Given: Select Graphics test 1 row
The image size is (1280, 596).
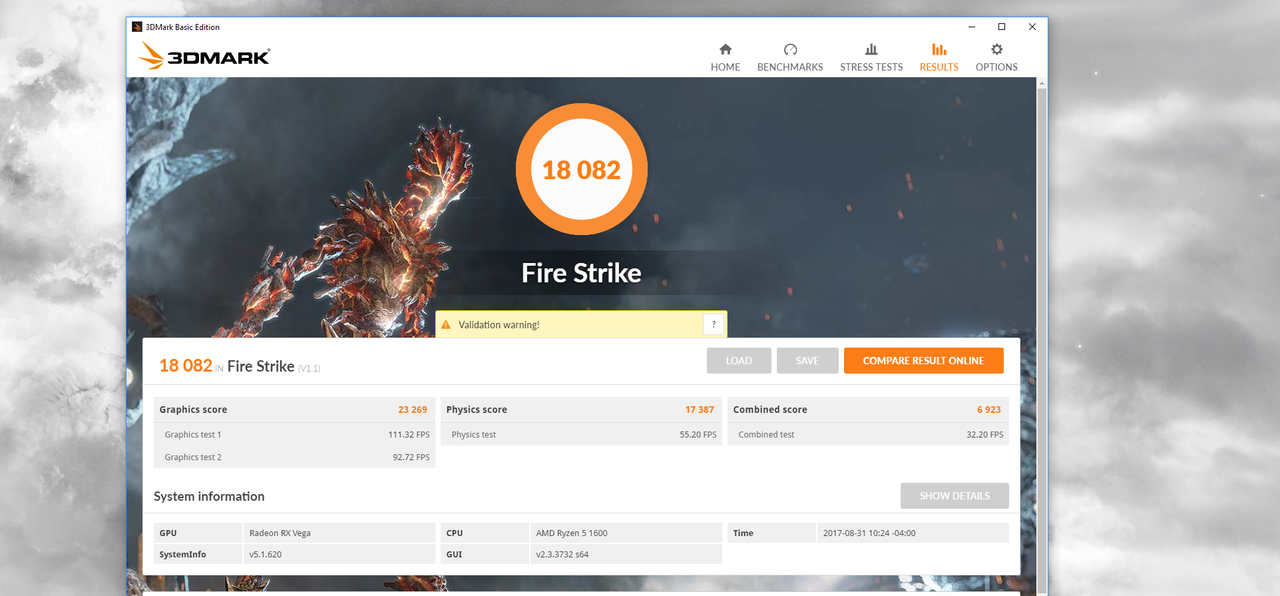Looking at the screenshot, I should coord(296,434).
